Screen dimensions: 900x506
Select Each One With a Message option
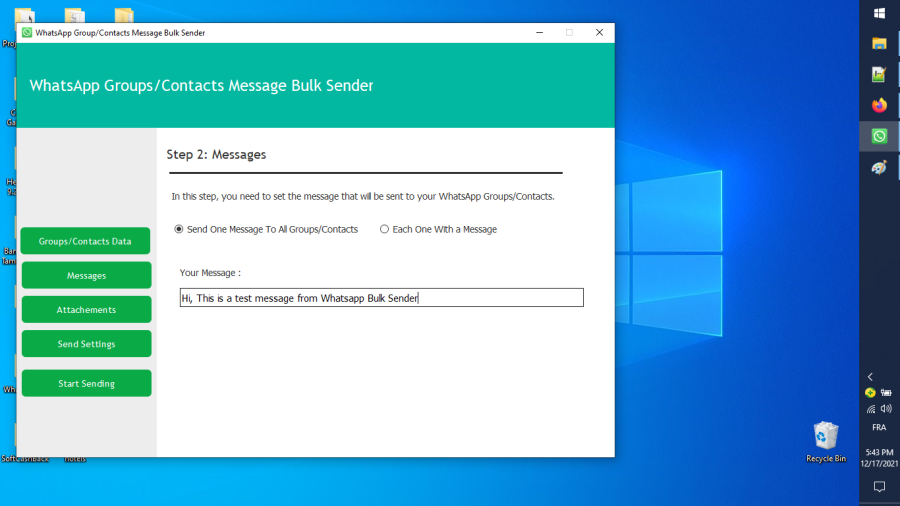pyautogui.click(x=439, y=229)
